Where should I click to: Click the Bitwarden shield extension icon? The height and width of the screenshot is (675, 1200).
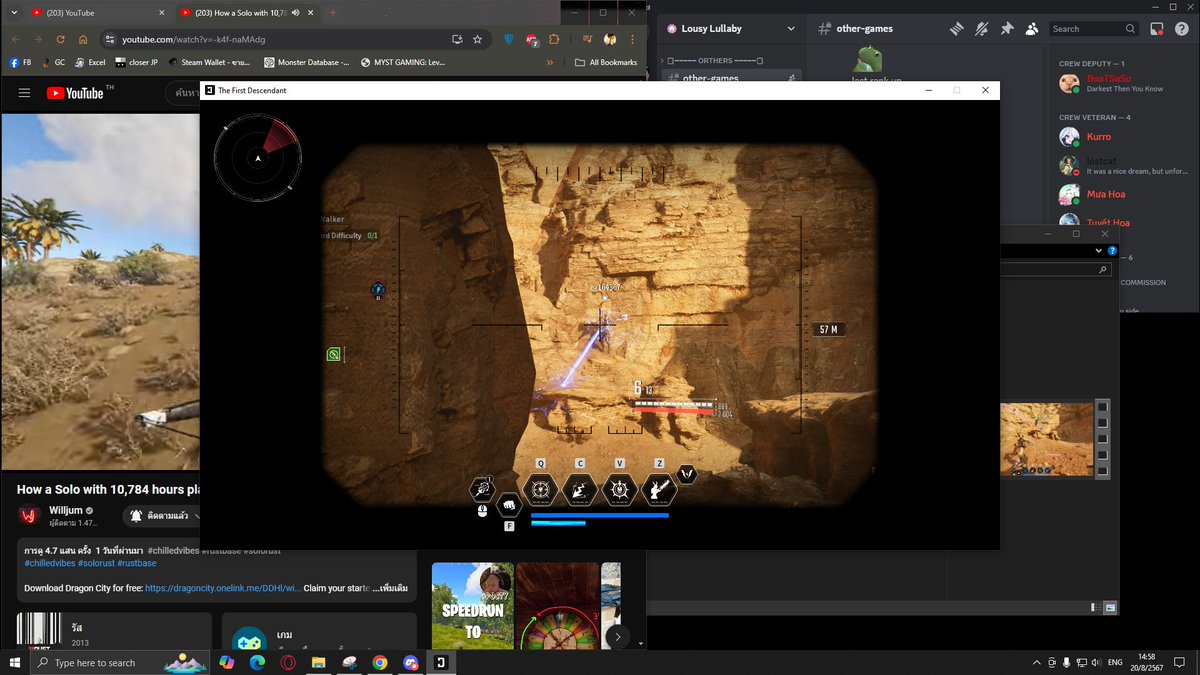[508, 39]
